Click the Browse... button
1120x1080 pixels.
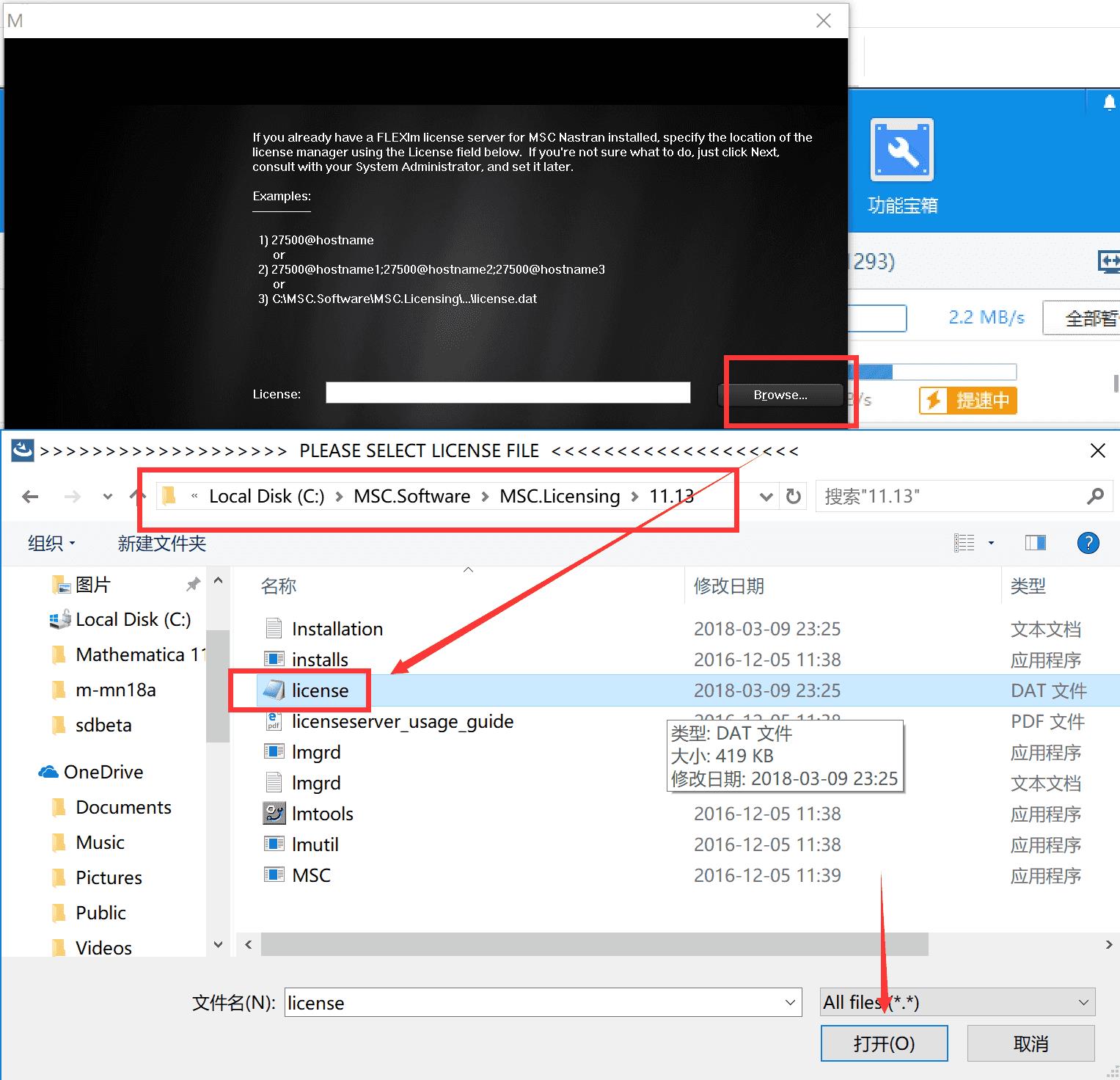[x=780, y=395]
